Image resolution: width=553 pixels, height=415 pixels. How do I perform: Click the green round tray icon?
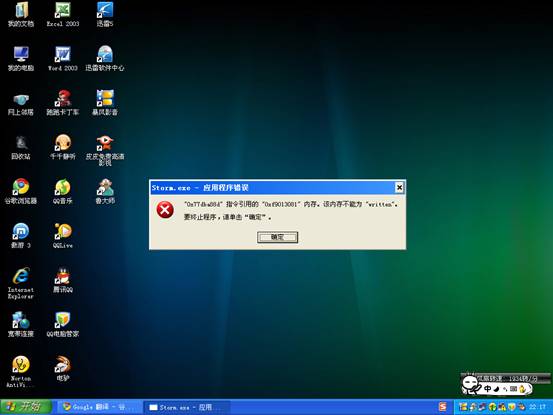(492, 407)
